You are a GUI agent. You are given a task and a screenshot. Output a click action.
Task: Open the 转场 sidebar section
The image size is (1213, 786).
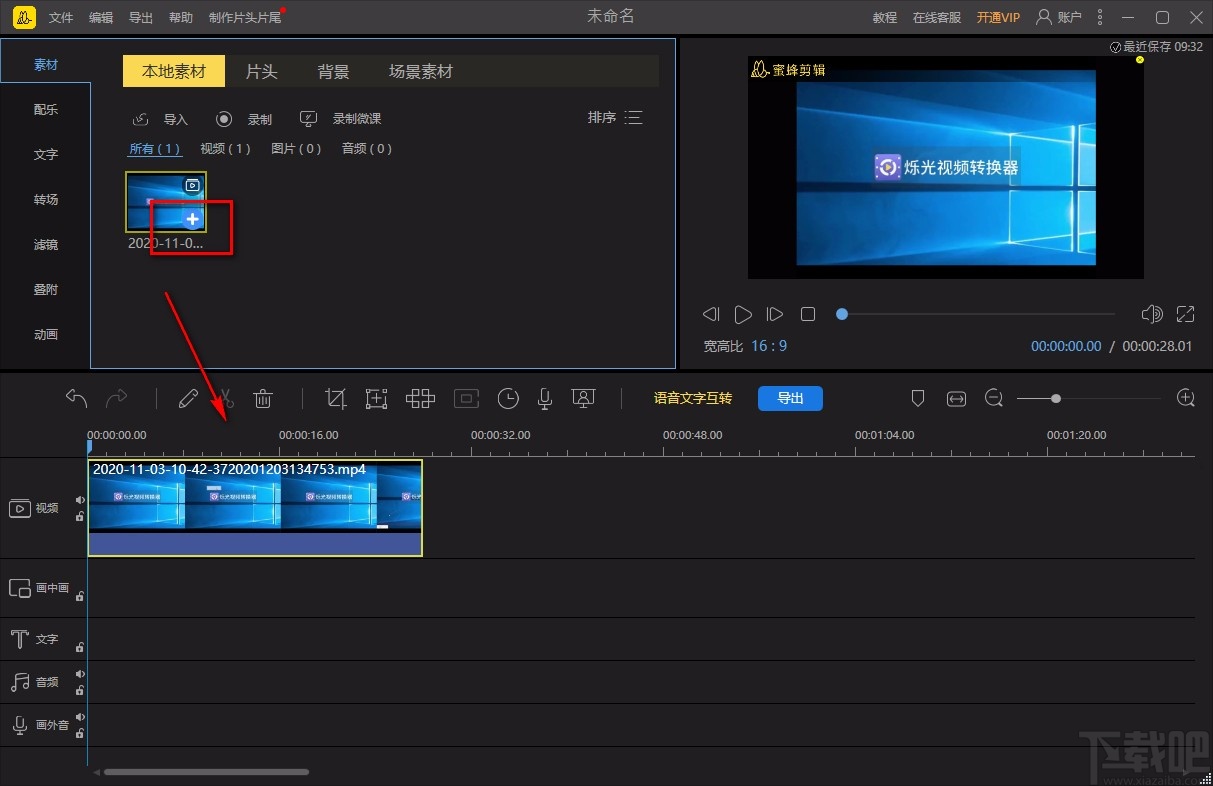pos(46,199)
